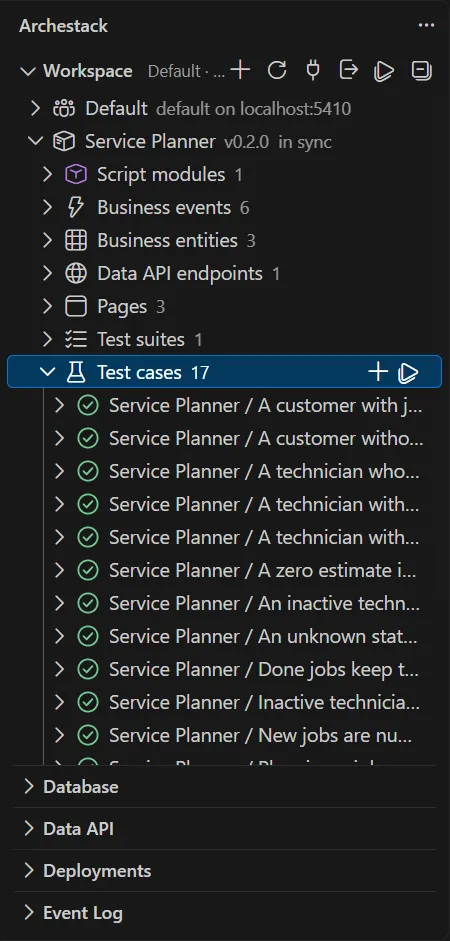The height and width of the screenshot is (941, 450).
Task: Click 'v0.2.0 in sync' status text
Action: 278,142
